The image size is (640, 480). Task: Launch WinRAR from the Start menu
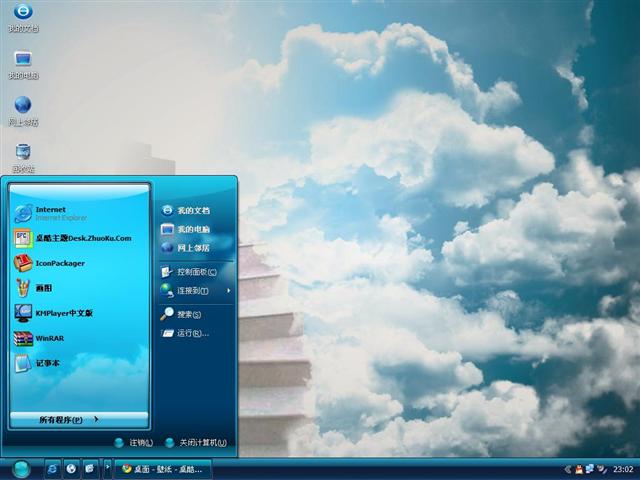click(50, 338)
